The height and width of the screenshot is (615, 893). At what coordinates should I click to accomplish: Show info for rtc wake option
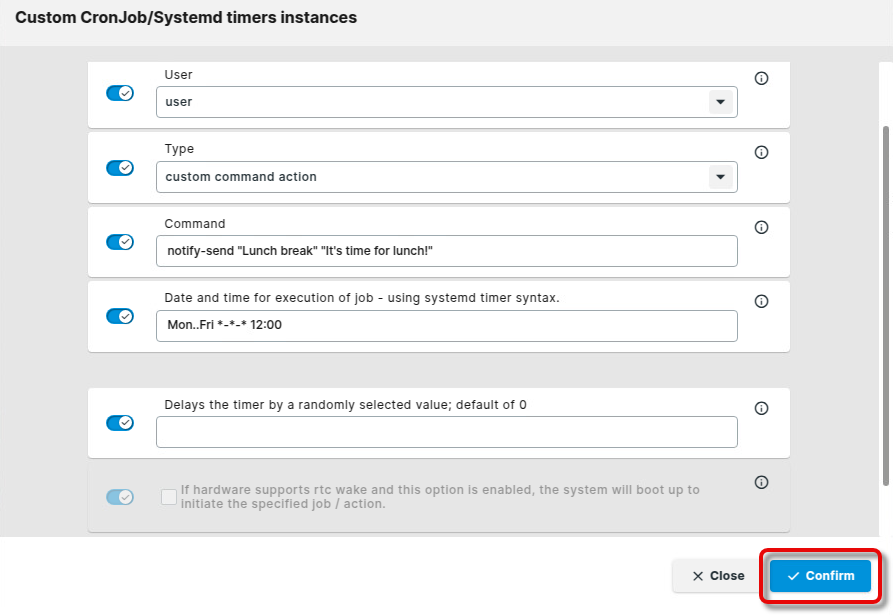(761, 482)
